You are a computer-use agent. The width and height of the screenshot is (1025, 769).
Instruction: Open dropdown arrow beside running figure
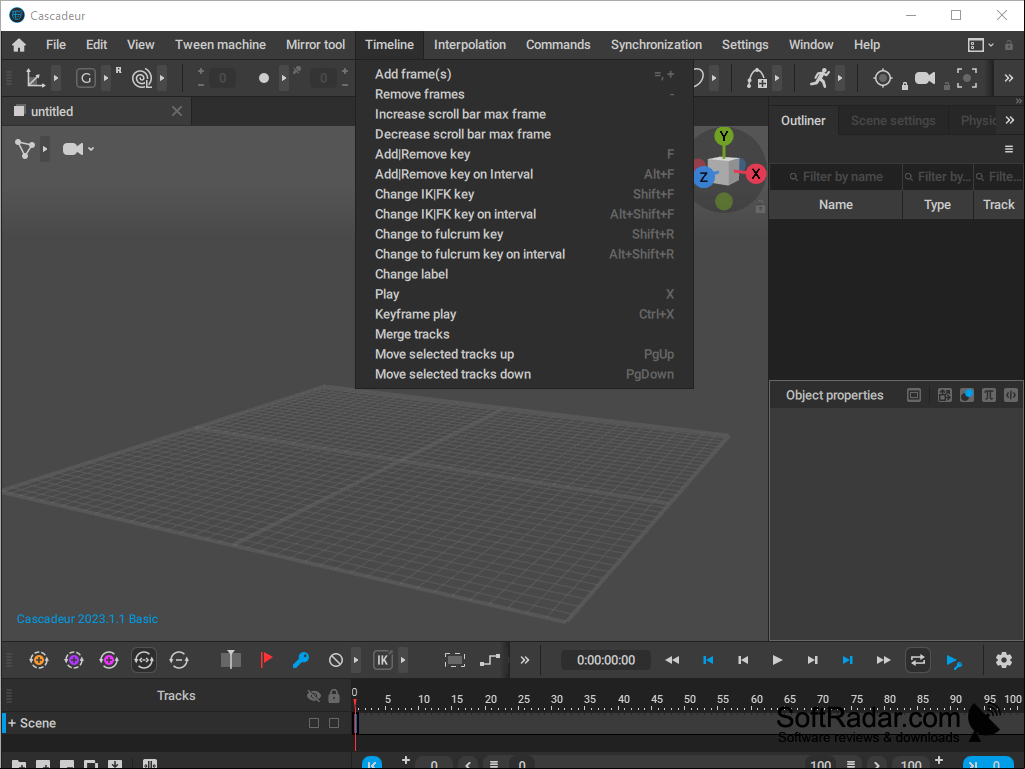click(x=840, y=78)
